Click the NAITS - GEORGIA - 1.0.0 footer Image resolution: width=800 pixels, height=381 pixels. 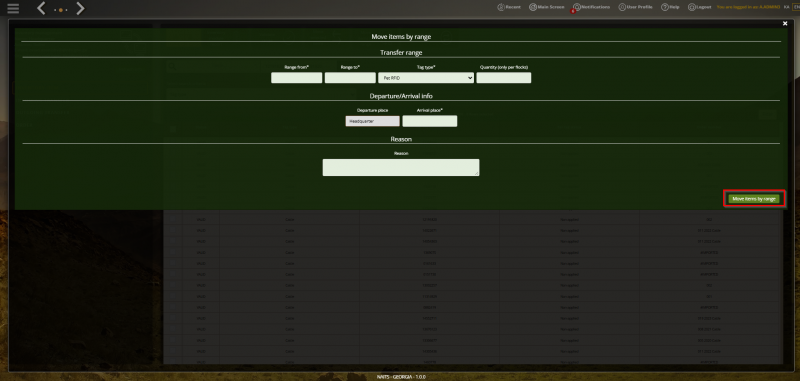click(401, 377)
